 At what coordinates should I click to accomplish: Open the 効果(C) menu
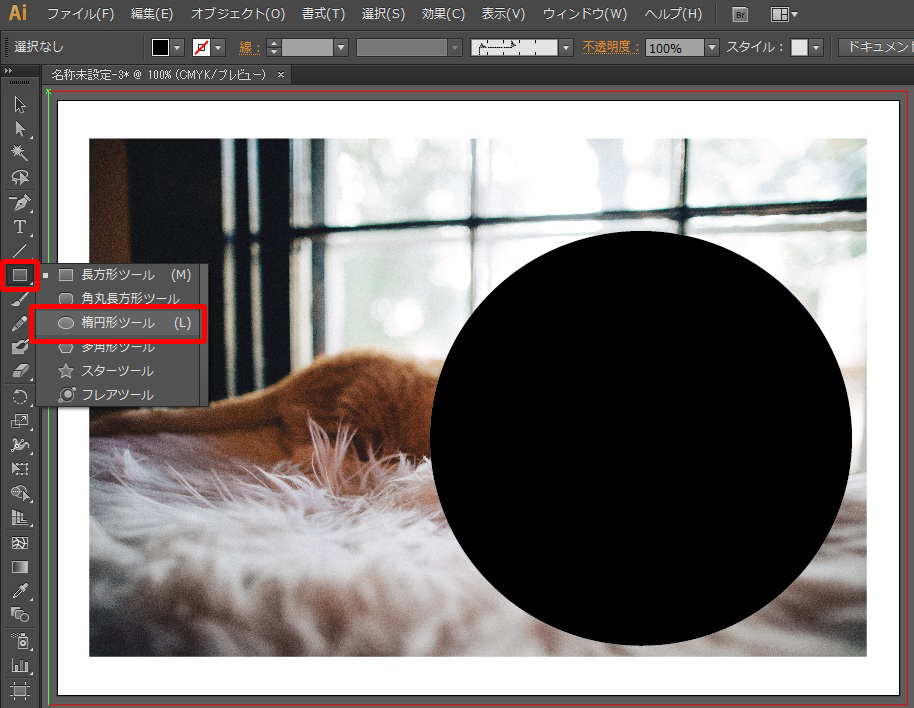(443, 15)
